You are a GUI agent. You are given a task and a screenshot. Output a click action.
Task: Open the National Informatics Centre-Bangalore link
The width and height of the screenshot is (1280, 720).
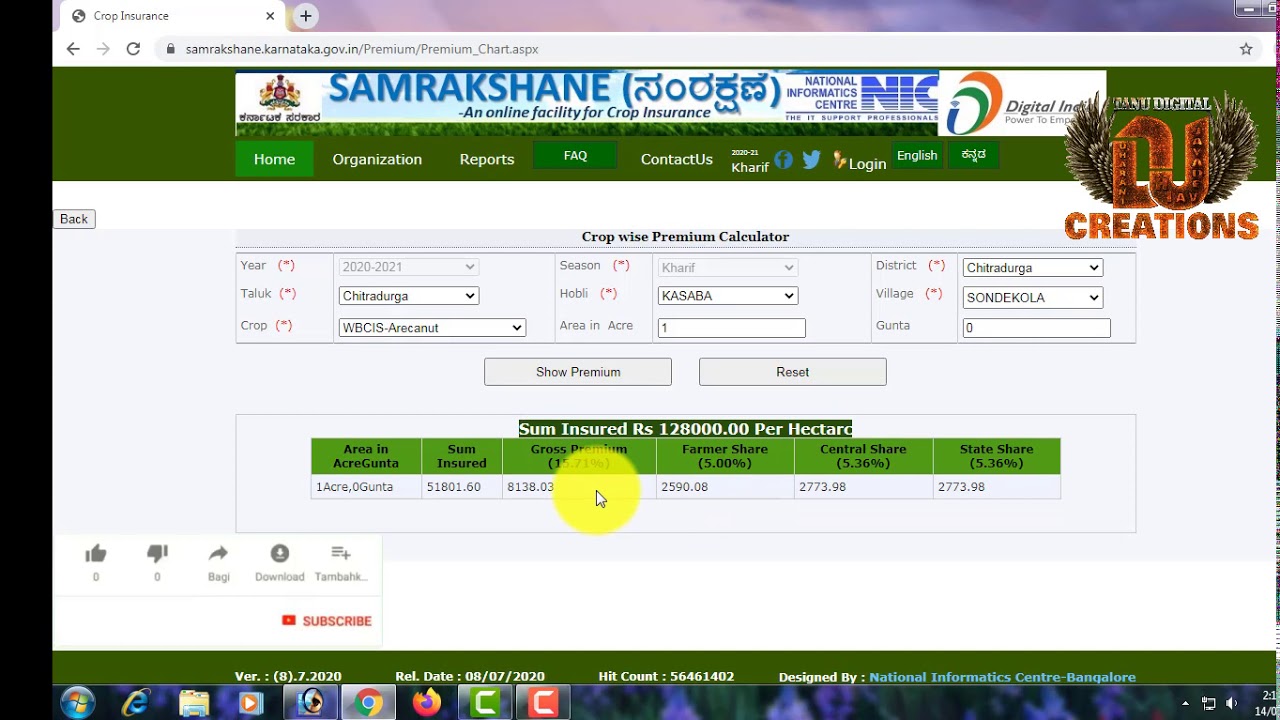(x=1002, y=677)
